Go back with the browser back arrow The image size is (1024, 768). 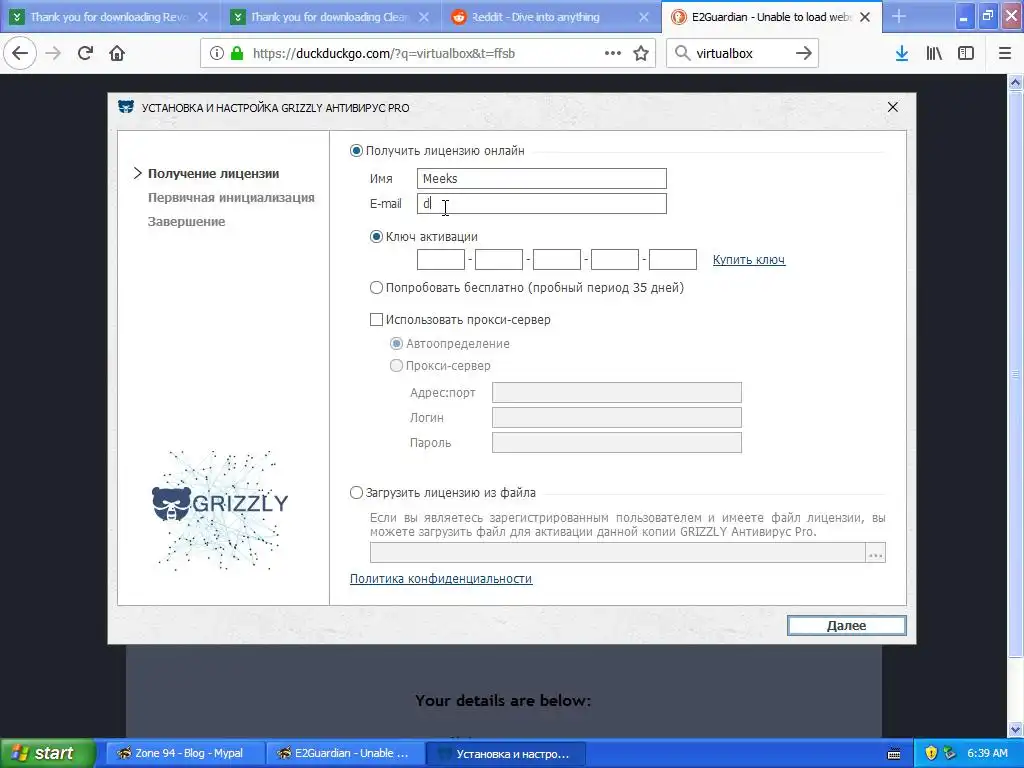pyautogui.click(x=20, y=54)
